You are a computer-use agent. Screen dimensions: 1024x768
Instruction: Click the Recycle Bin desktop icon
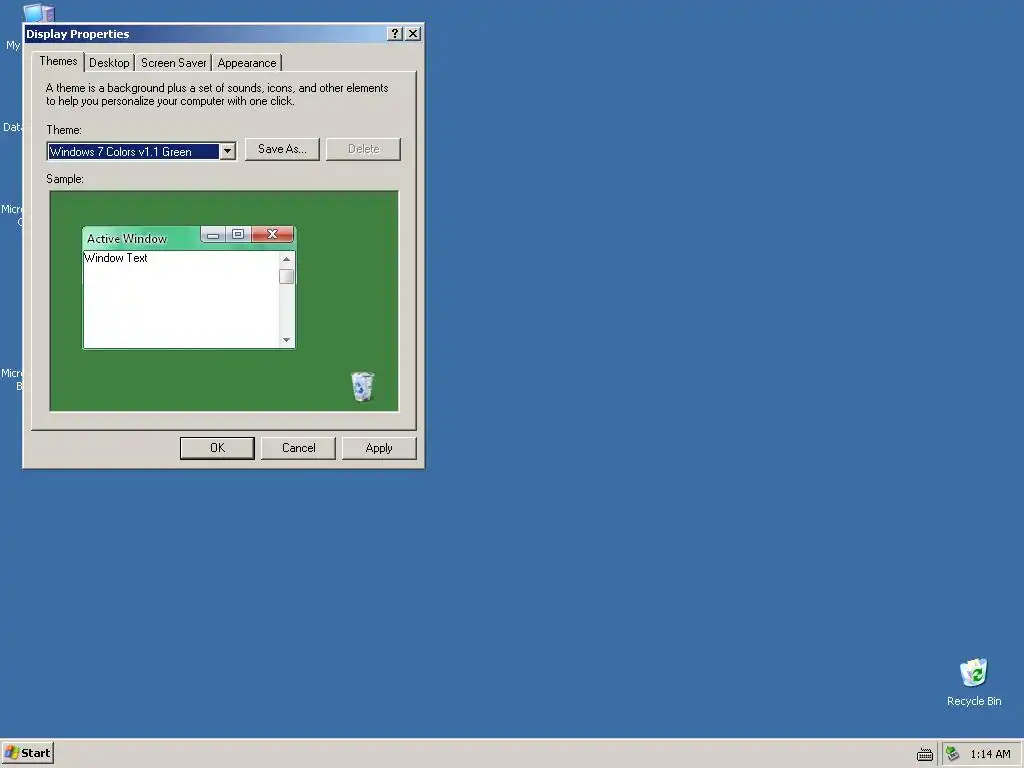pyautogui.click(x=973, y=682)
